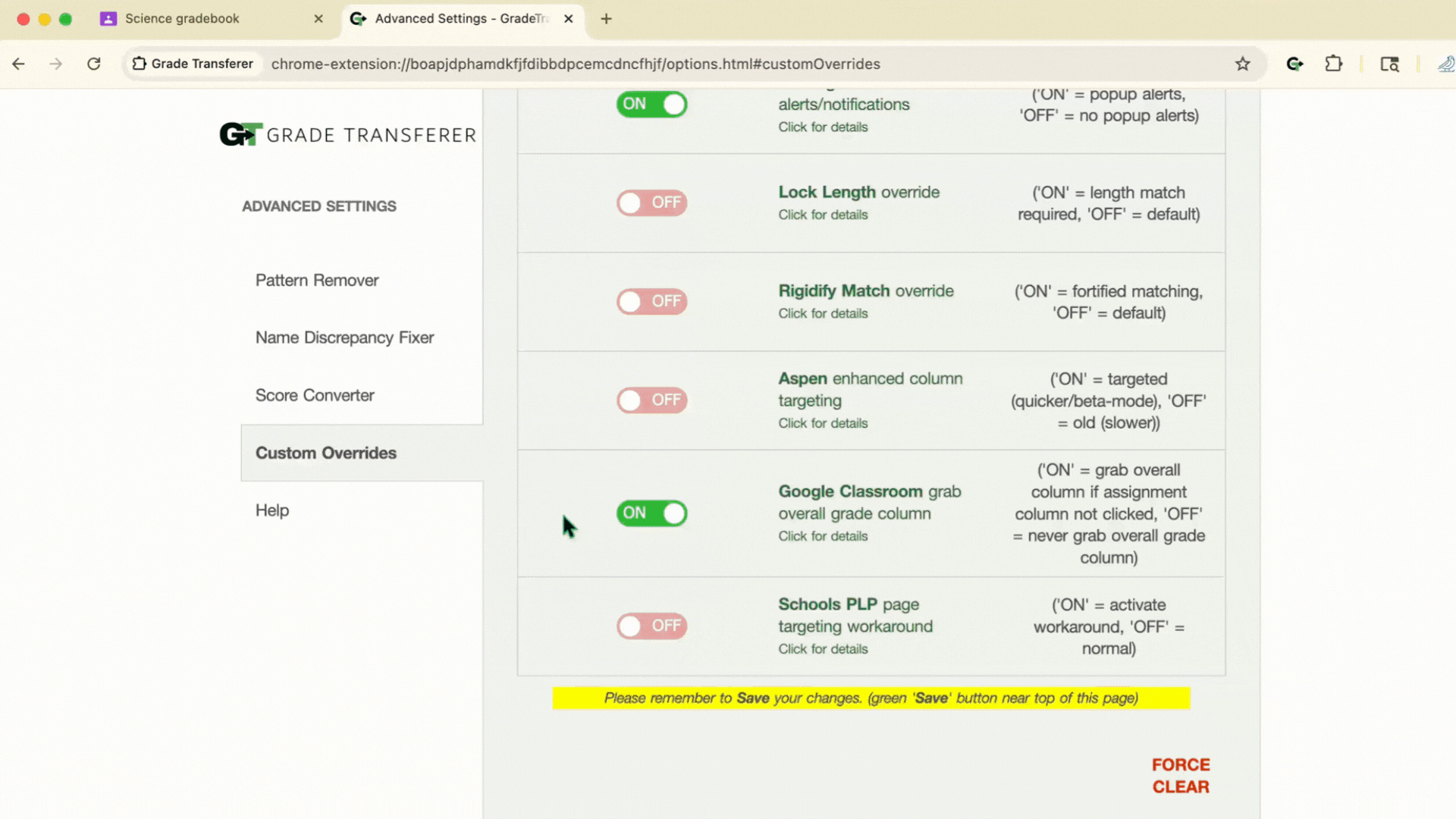Image resolution: width=1456 pixels, height=819 pixels.
Task: Go to Score Converter settings
Action: [315, 395]
